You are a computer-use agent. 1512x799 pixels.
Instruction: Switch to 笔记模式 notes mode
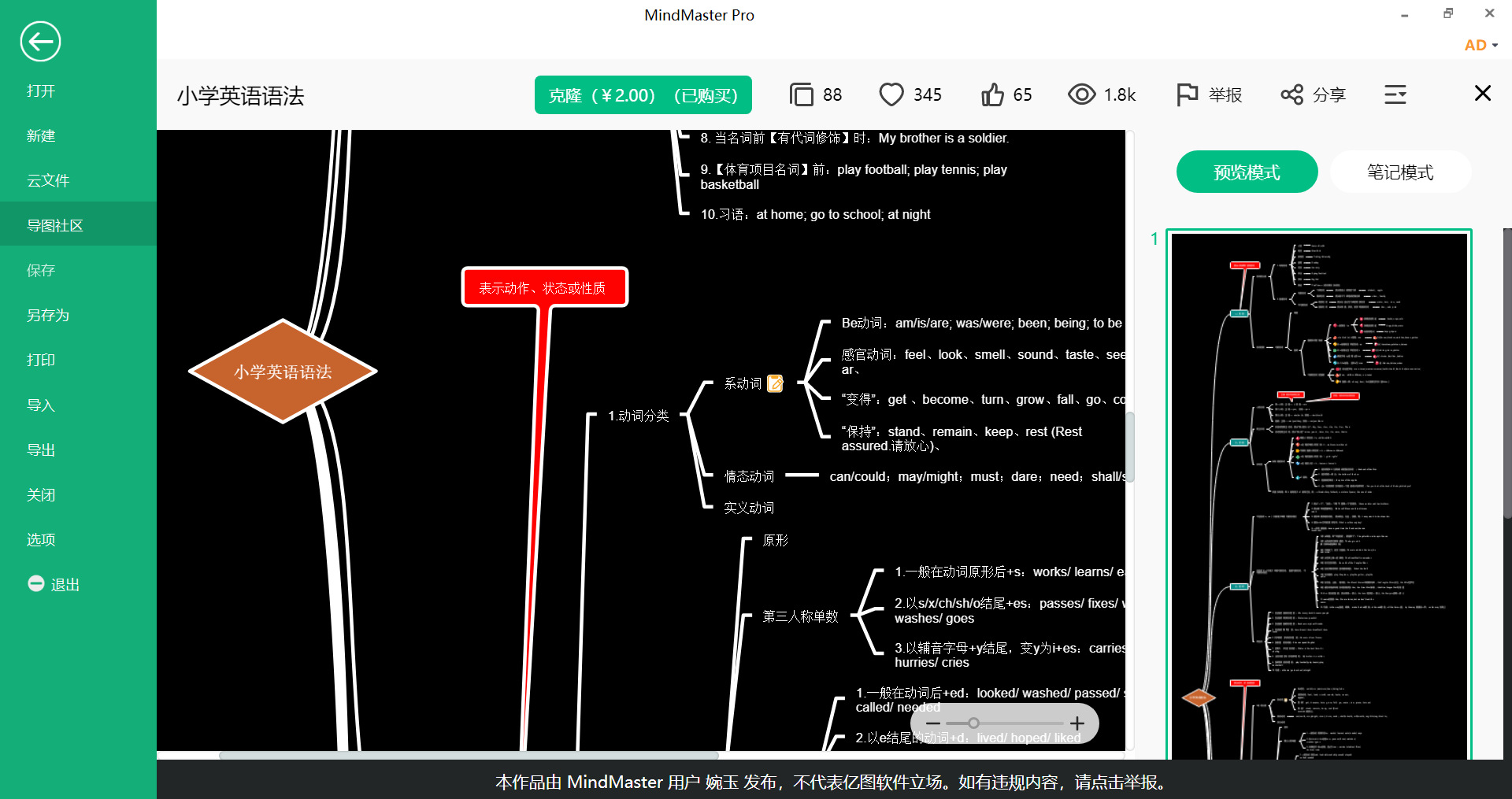point(1399,172)
